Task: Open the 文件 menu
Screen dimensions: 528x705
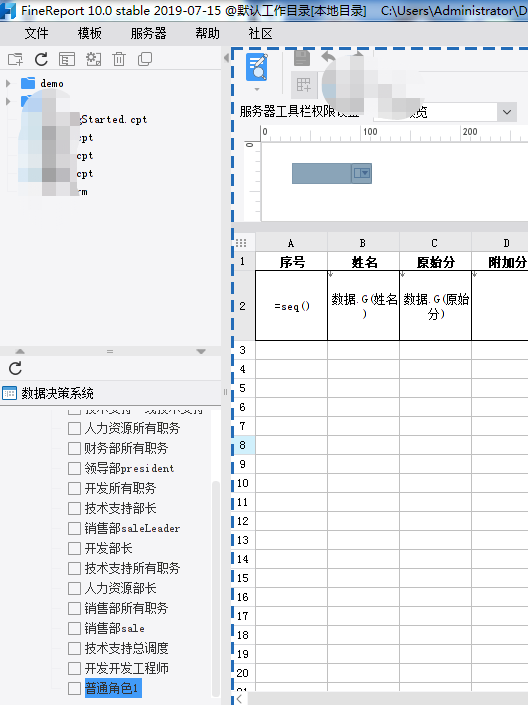Action: tap(36, 33)
